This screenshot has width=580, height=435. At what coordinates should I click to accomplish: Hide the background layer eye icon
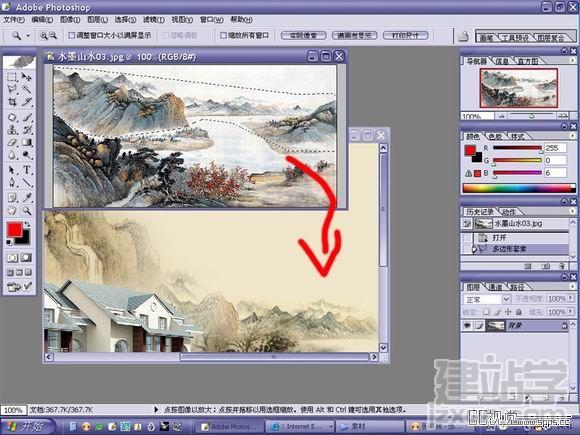(467, 326)
